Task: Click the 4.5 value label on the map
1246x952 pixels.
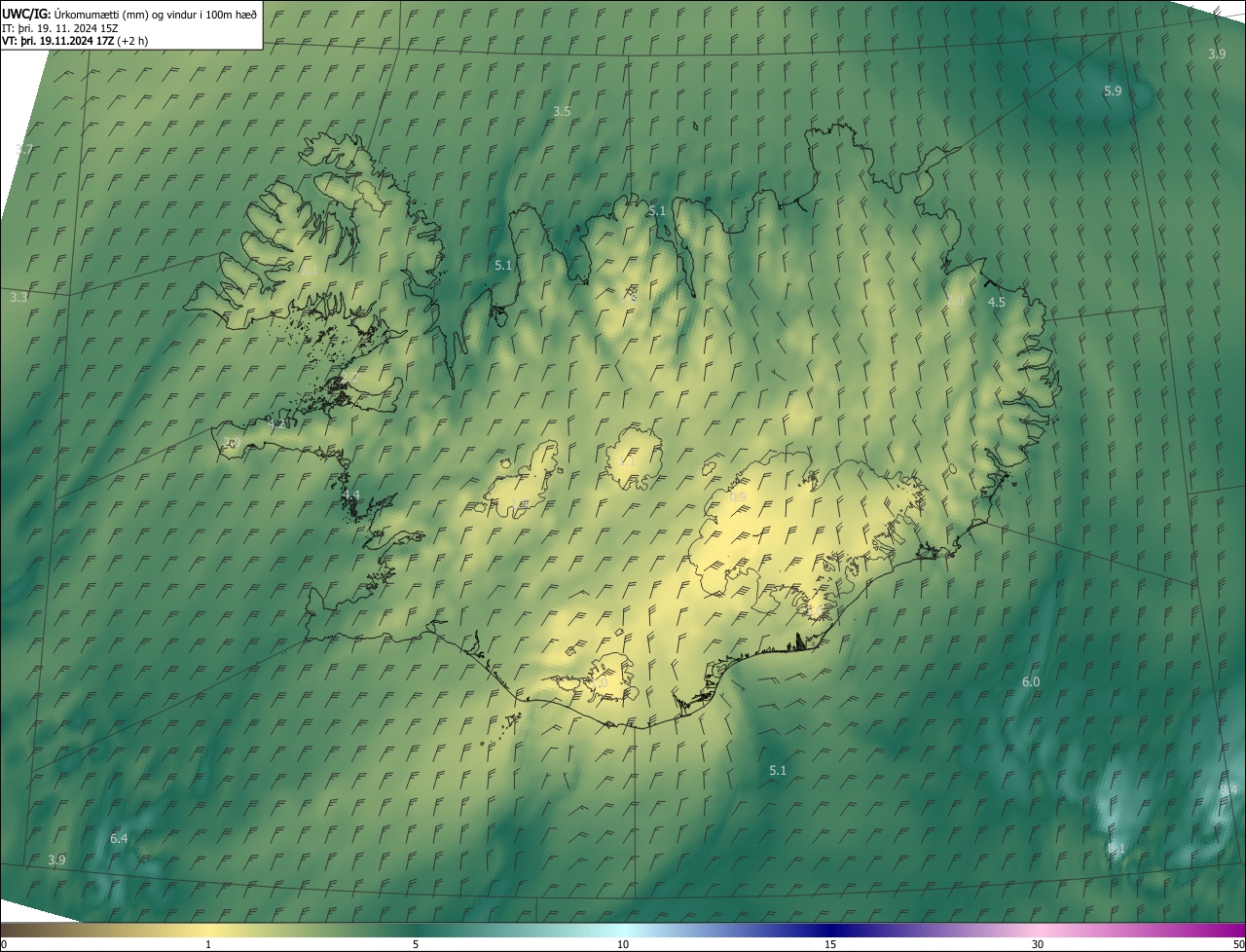Action: tap(997, 303)
